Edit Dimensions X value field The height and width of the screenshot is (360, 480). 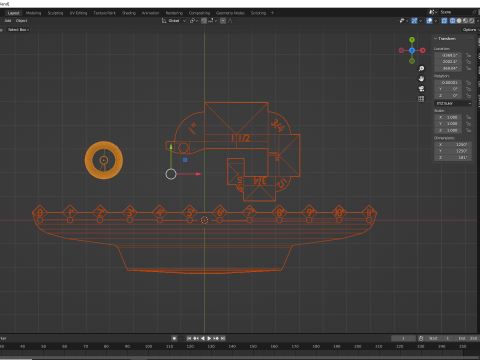tap(453, 145)
